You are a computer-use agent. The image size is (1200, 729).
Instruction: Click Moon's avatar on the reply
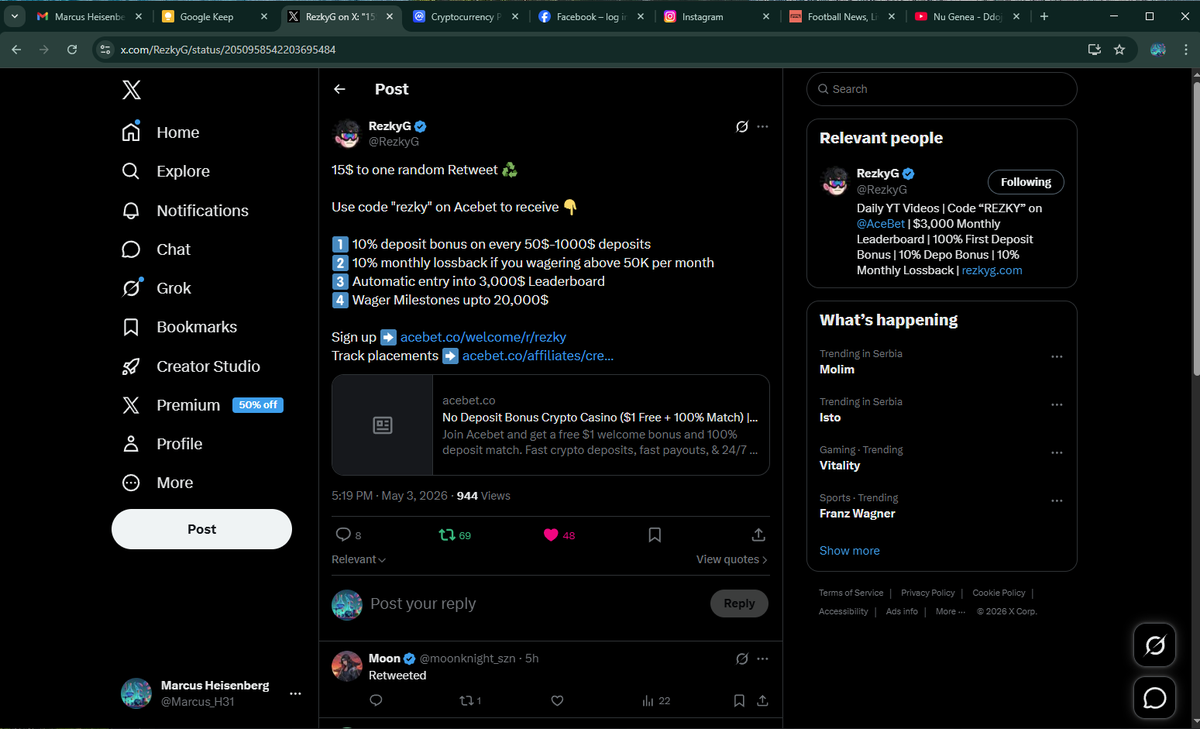[346, 666]
